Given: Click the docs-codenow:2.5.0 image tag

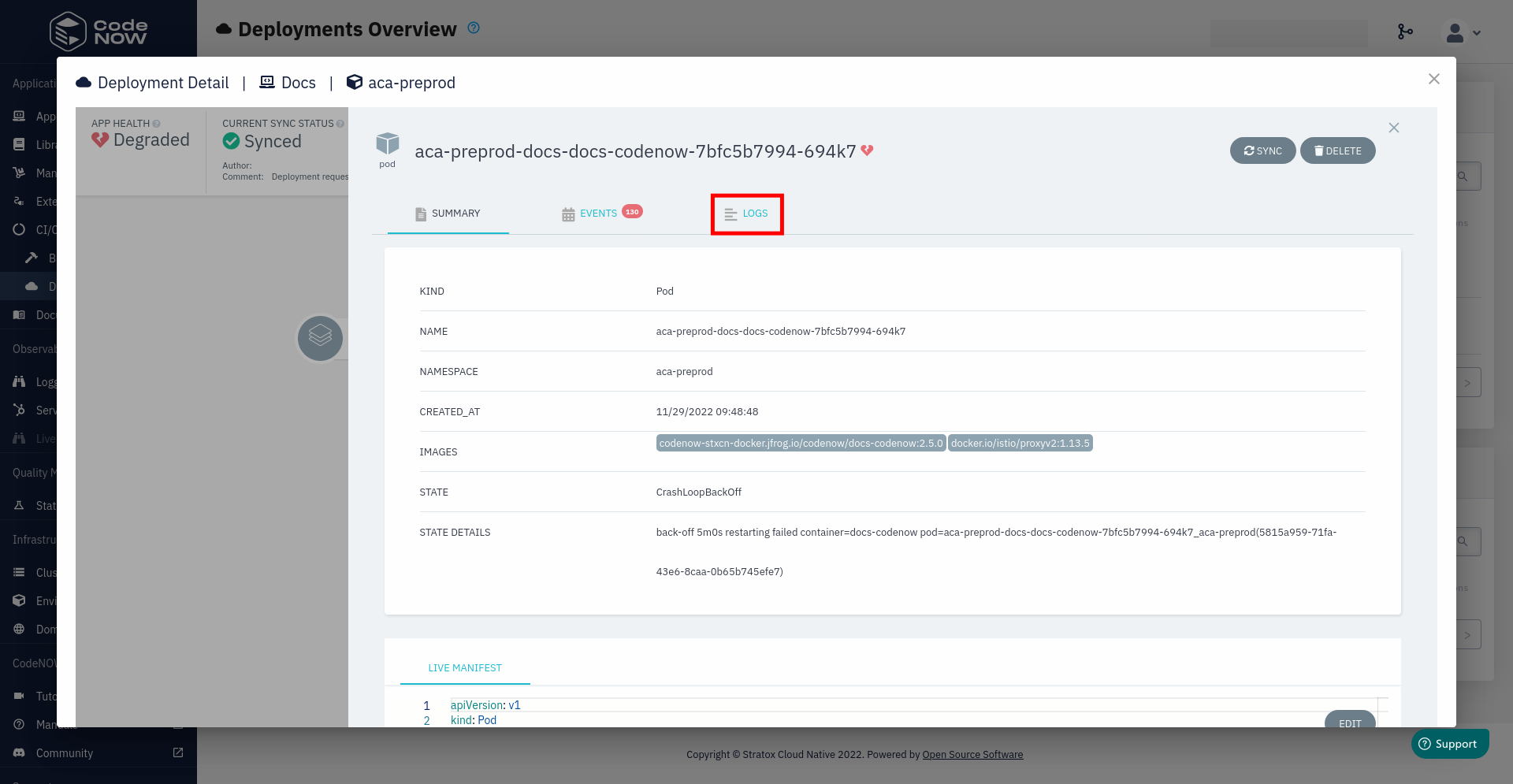Looking at the screenshot, I should [x=801, y=443].
